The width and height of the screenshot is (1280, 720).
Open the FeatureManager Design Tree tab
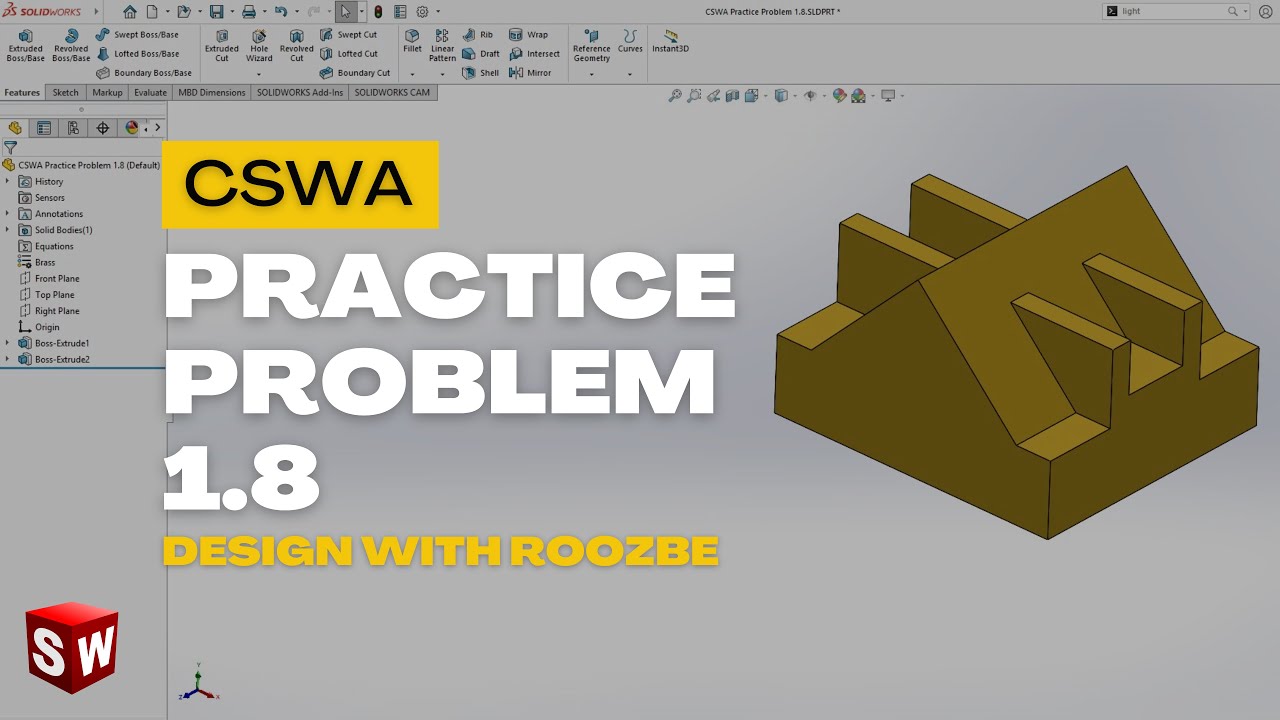click(x=15, y=128)
